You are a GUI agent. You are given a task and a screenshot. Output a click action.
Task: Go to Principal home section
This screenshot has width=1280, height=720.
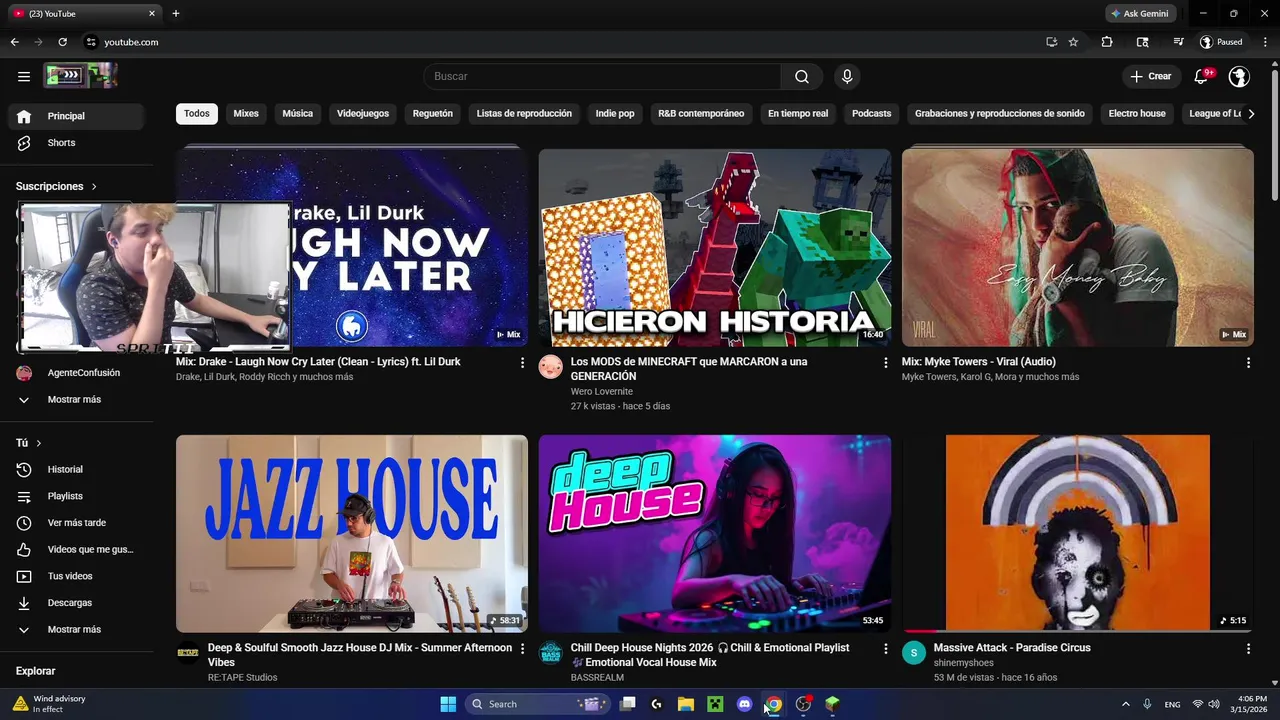pyautogui.click(x=76, y=116)
